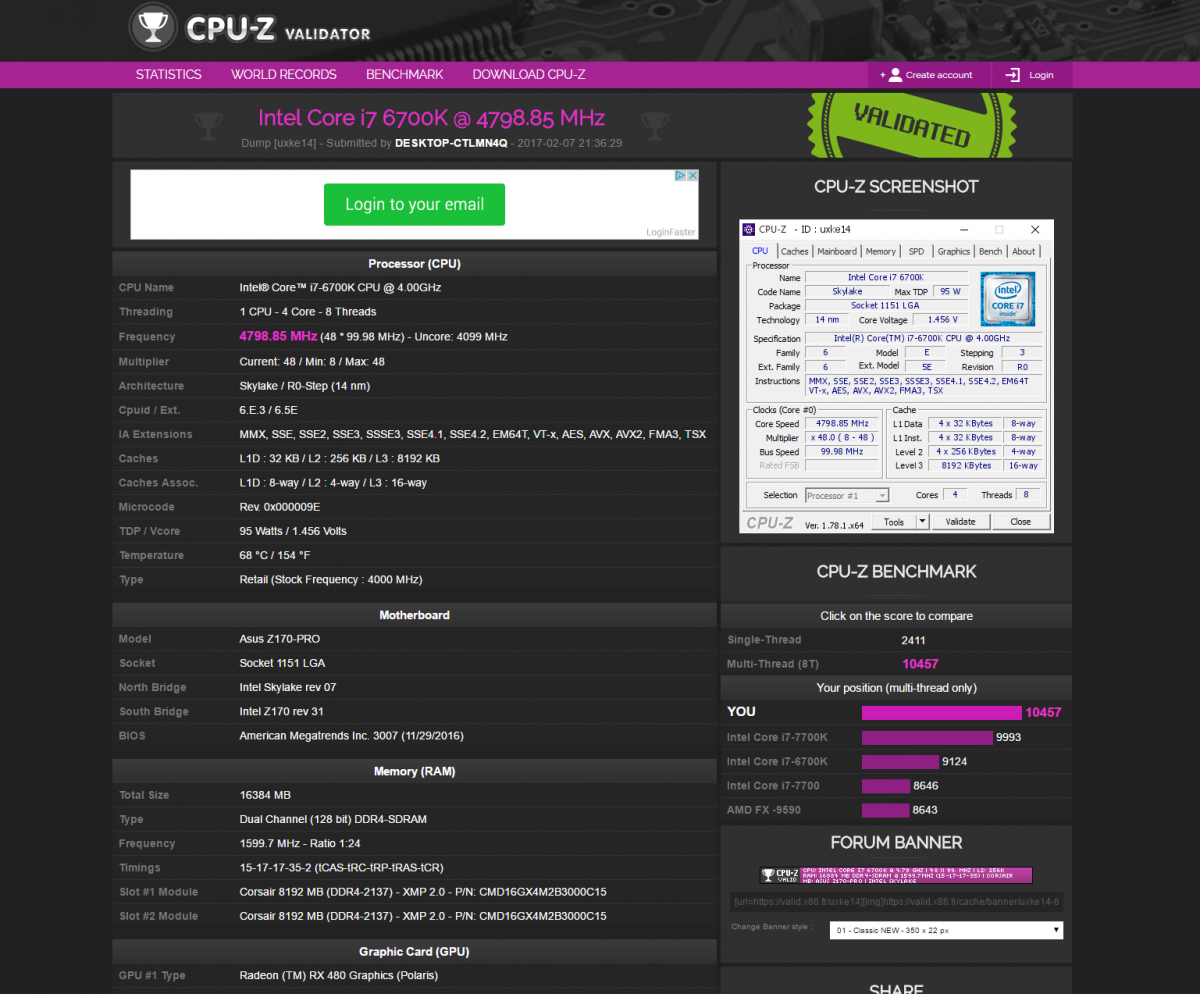Open the BENCHMARK nav item
The width and height of the screenshot is (1200, 994).
pos(405,75)
